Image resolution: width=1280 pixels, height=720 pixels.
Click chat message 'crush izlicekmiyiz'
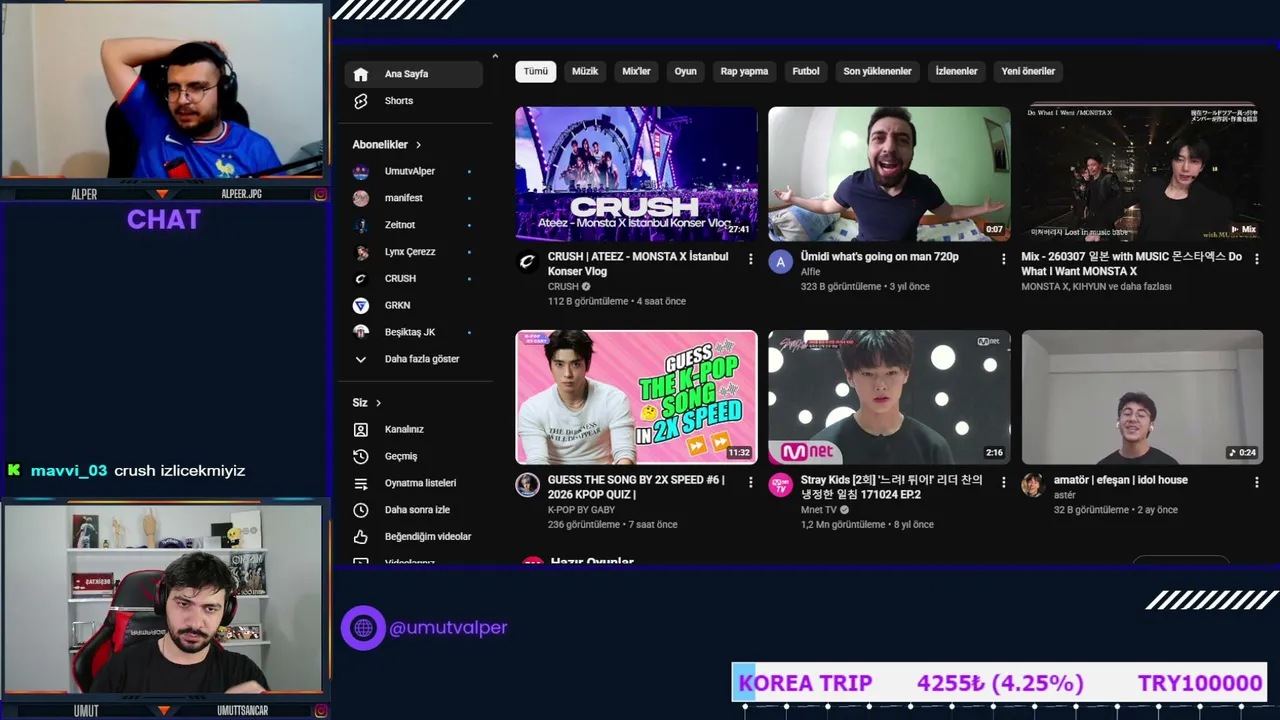click(x=180, y=471)
